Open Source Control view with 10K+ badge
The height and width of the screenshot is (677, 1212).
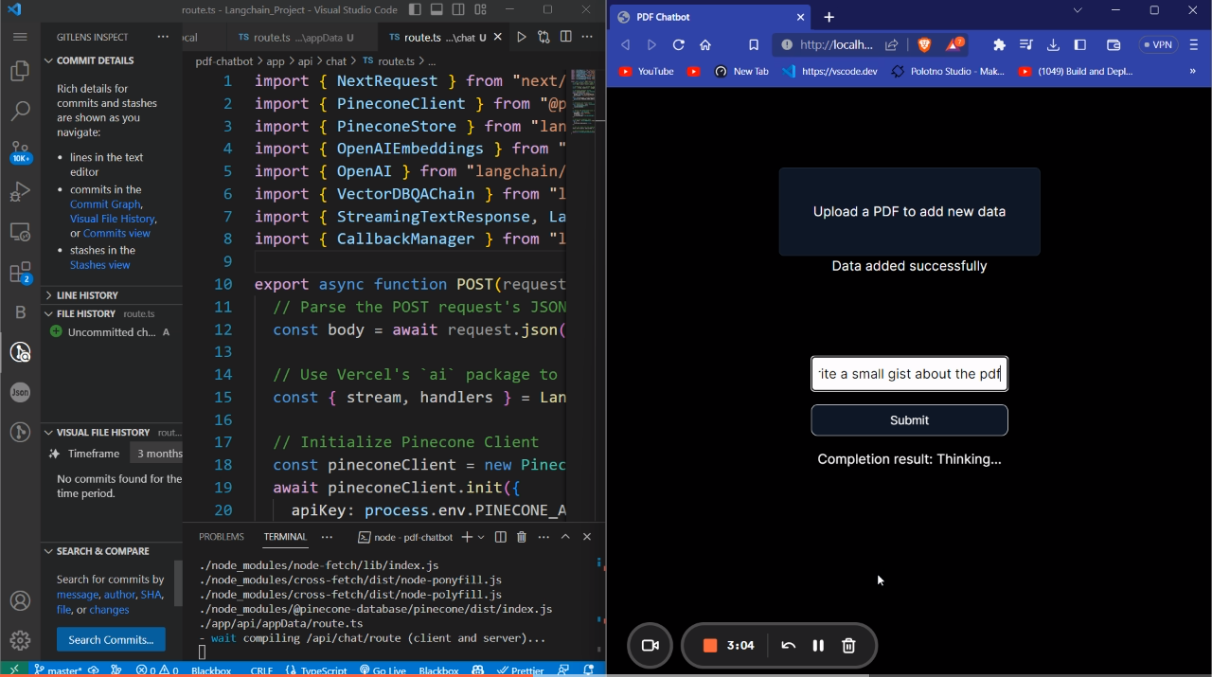coord(20,152)
